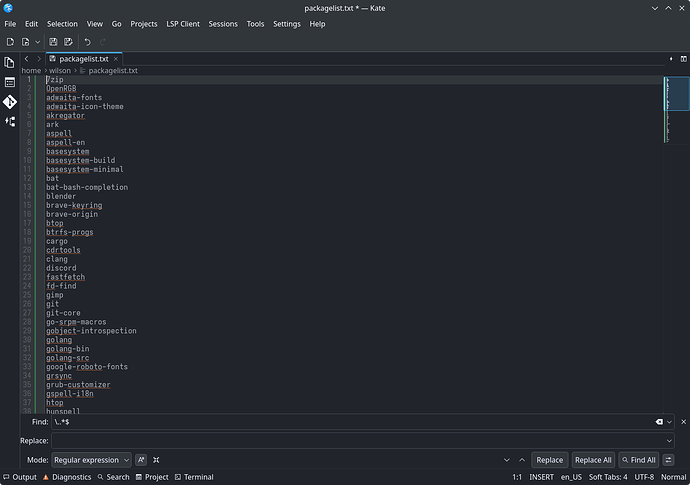Click the Kate application icon in title bar
The image size is (690, 485).
tap(8, 8)
